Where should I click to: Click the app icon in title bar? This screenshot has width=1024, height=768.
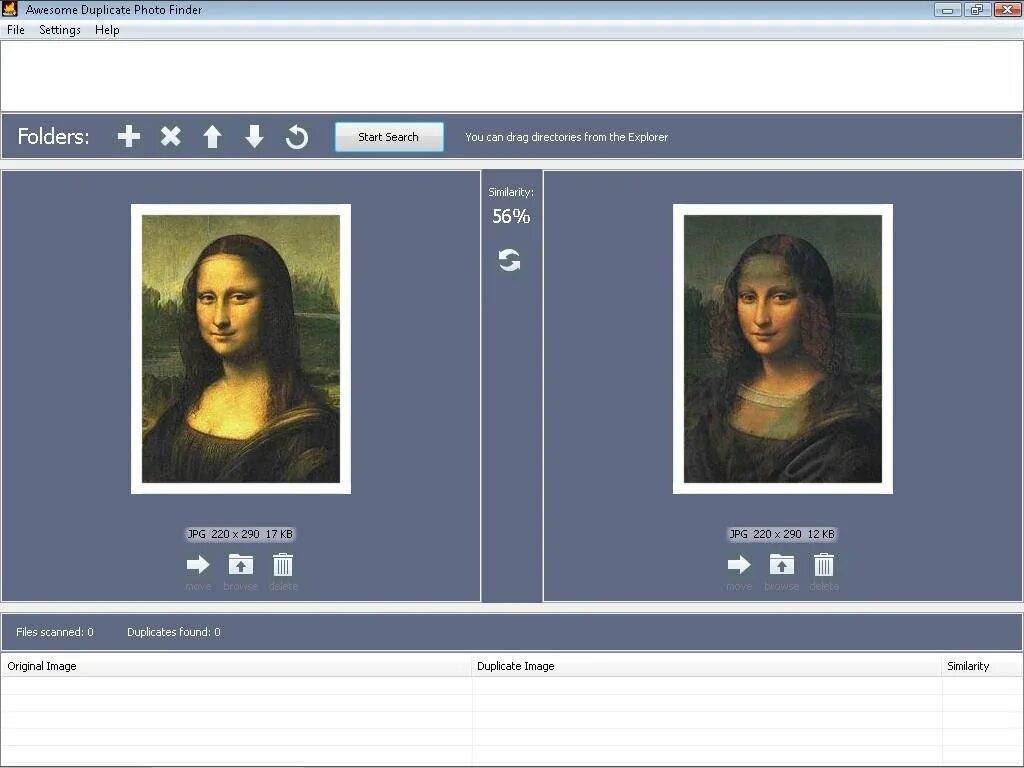coord(10,9)
